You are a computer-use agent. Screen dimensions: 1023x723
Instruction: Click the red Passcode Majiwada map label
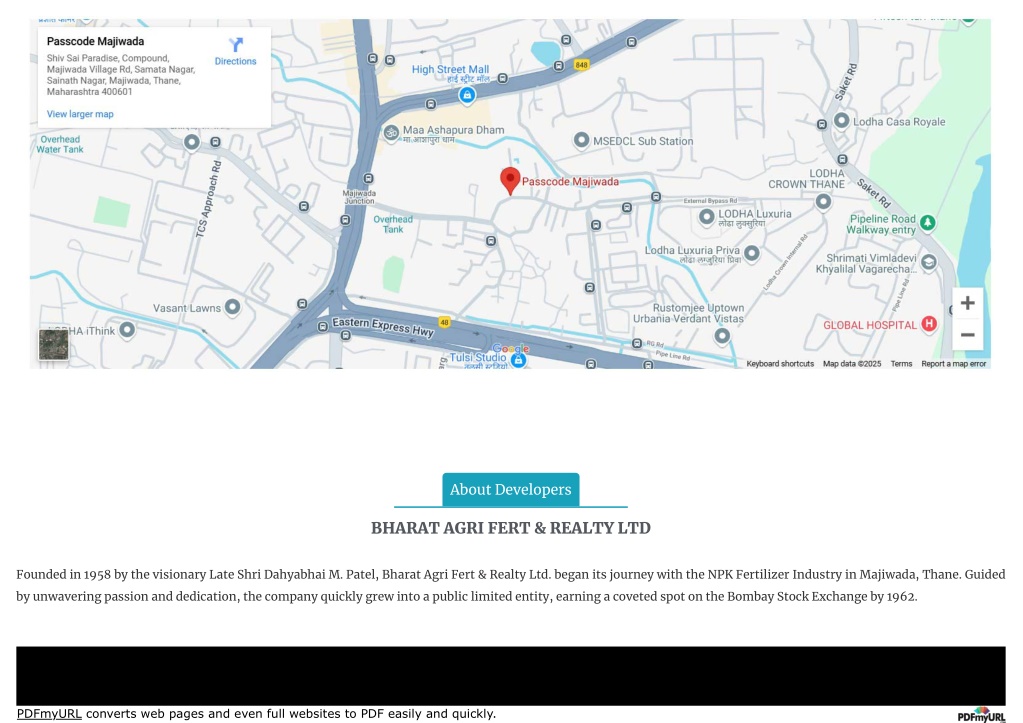tap(570, 181)
